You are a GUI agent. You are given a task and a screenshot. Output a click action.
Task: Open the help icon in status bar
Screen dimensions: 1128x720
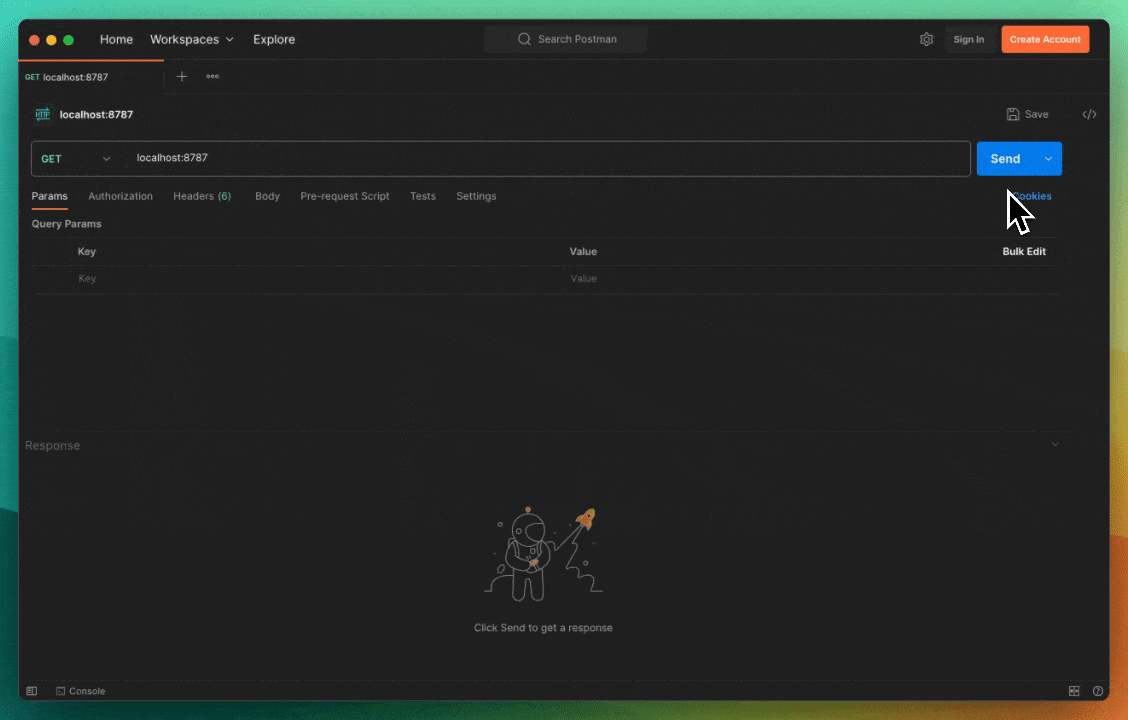1098,691
